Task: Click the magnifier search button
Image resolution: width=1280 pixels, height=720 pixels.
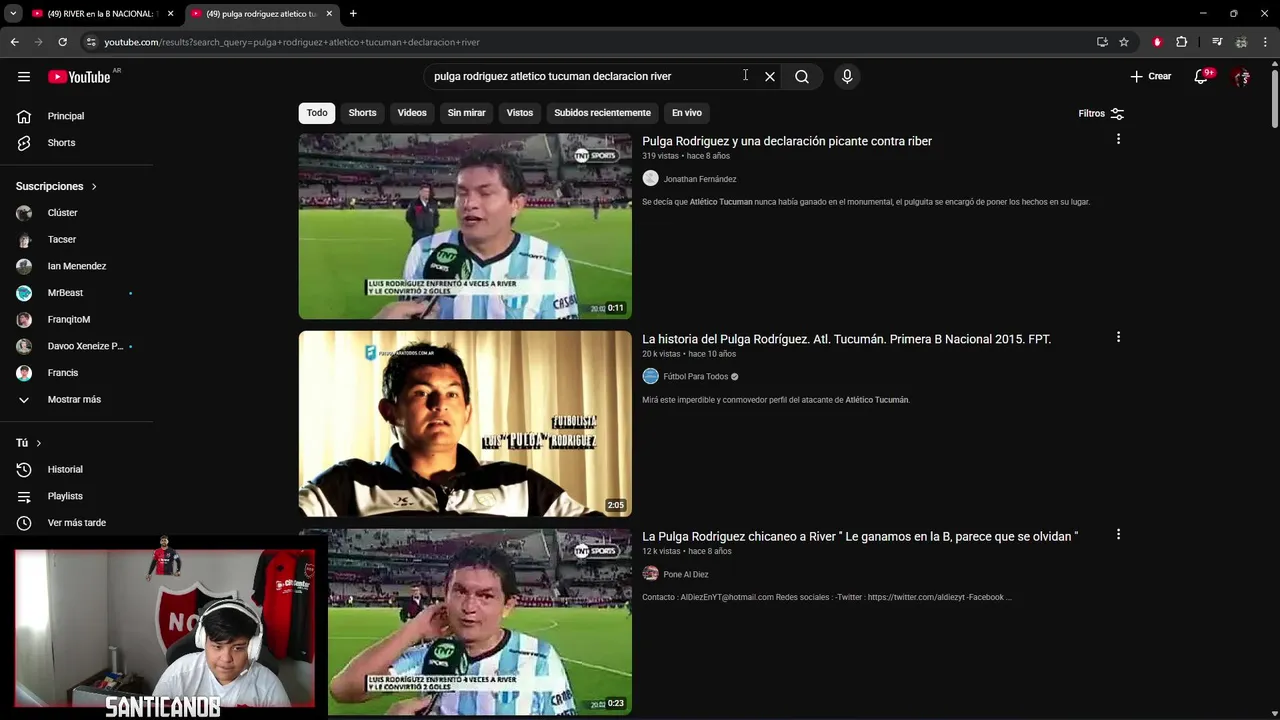Action: [802, 77]
